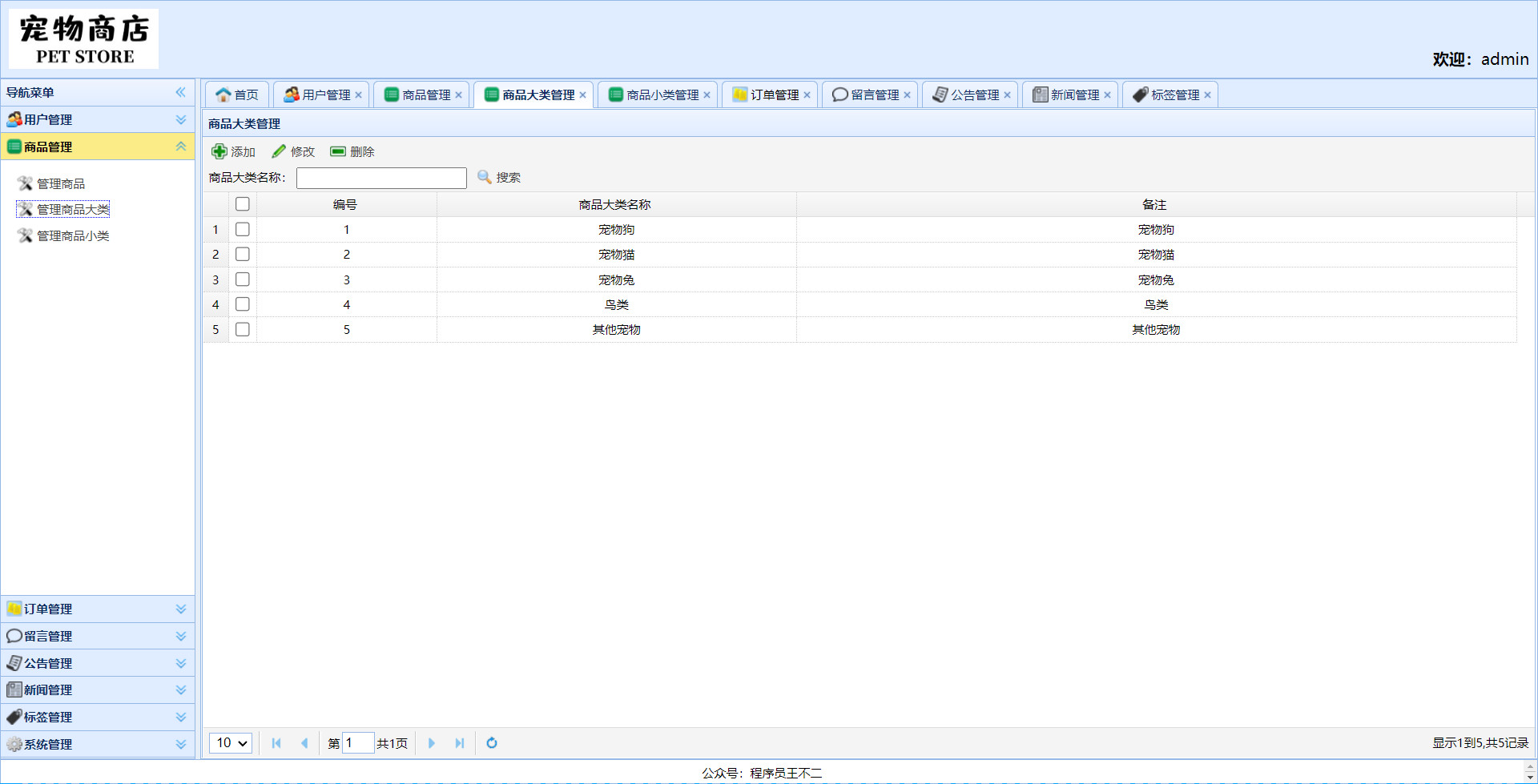Expand the 订单管理 accordion chevron
The width and height of the screenshot is (1538, 784).
tap(181, 609)
